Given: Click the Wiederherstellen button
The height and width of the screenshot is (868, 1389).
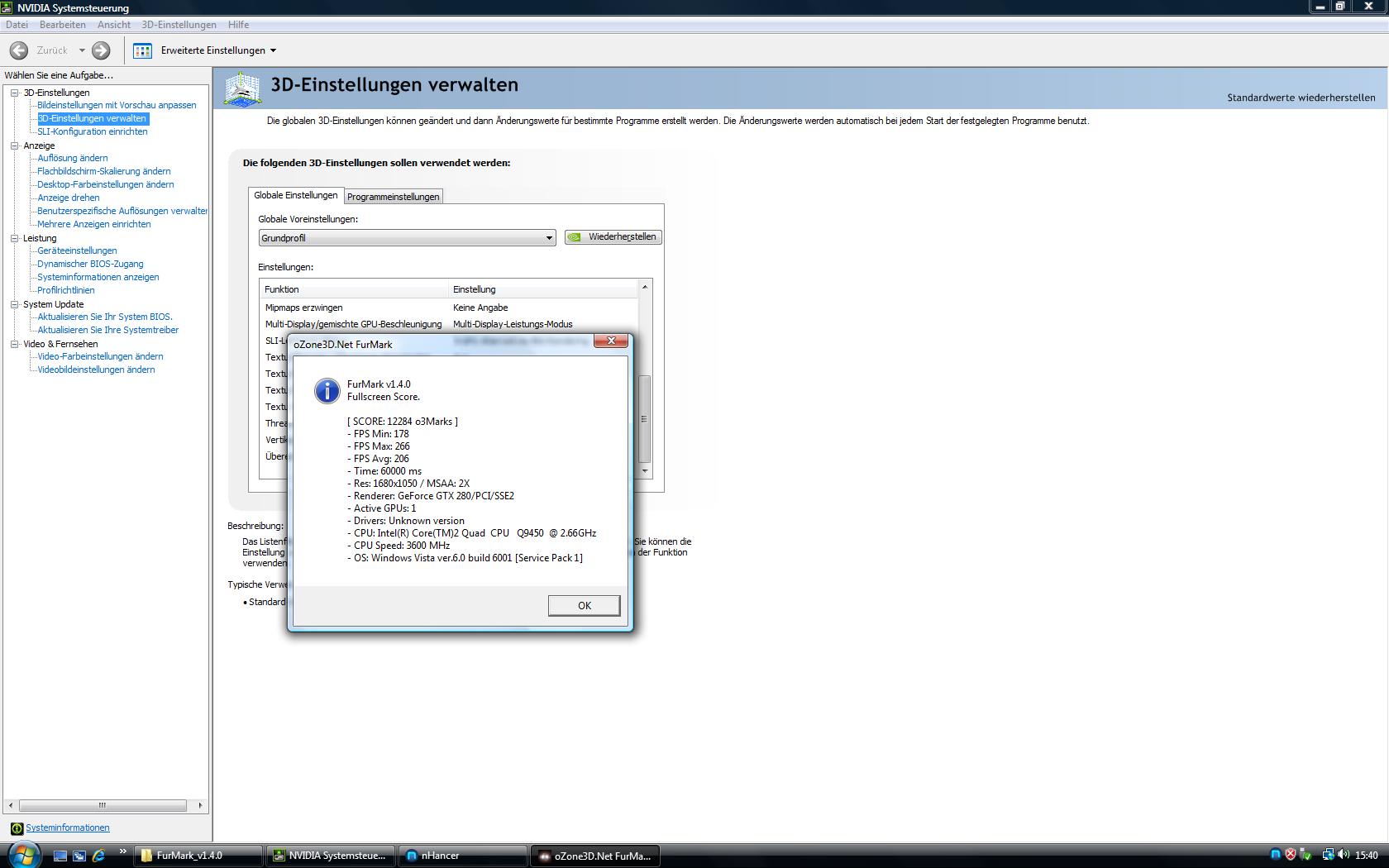Looking at the screenshot, I should 613,237.
